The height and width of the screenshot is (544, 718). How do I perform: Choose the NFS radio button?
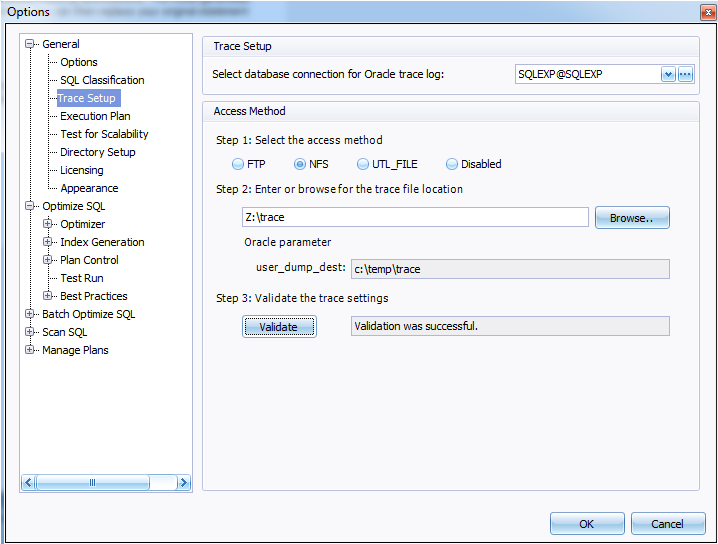[299, 164]
